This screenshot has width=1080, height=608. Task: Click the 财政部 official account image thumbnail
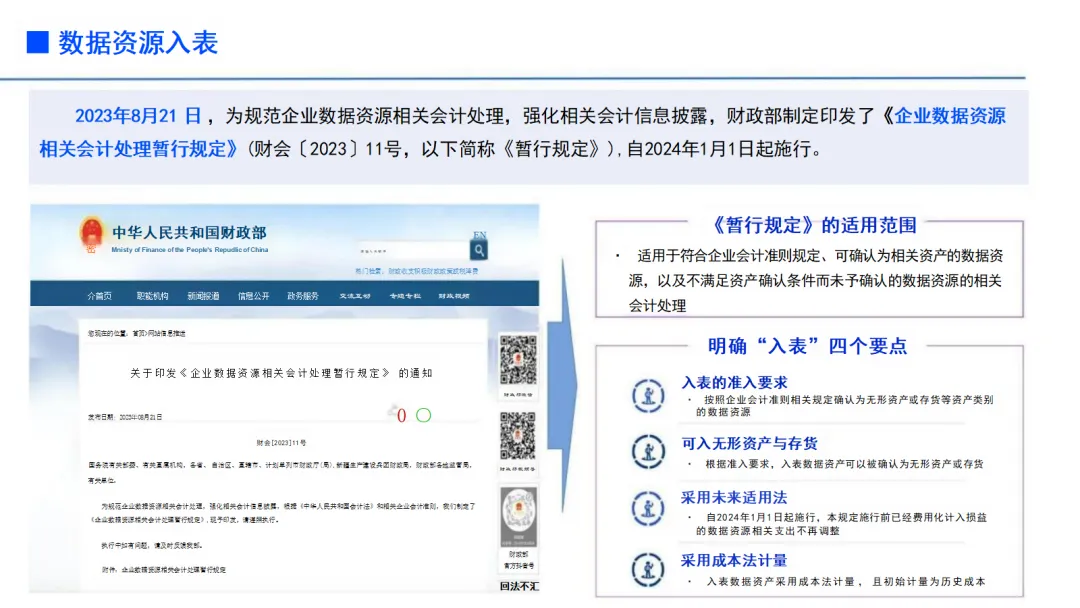(x=518, y=517)
